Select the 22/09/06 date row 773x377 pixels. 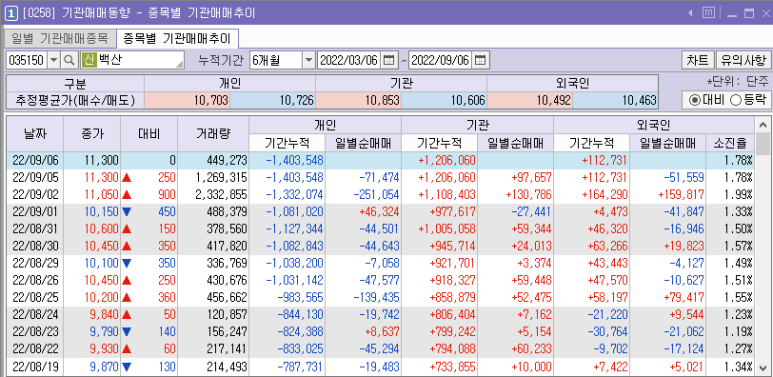tap(380, 160)
